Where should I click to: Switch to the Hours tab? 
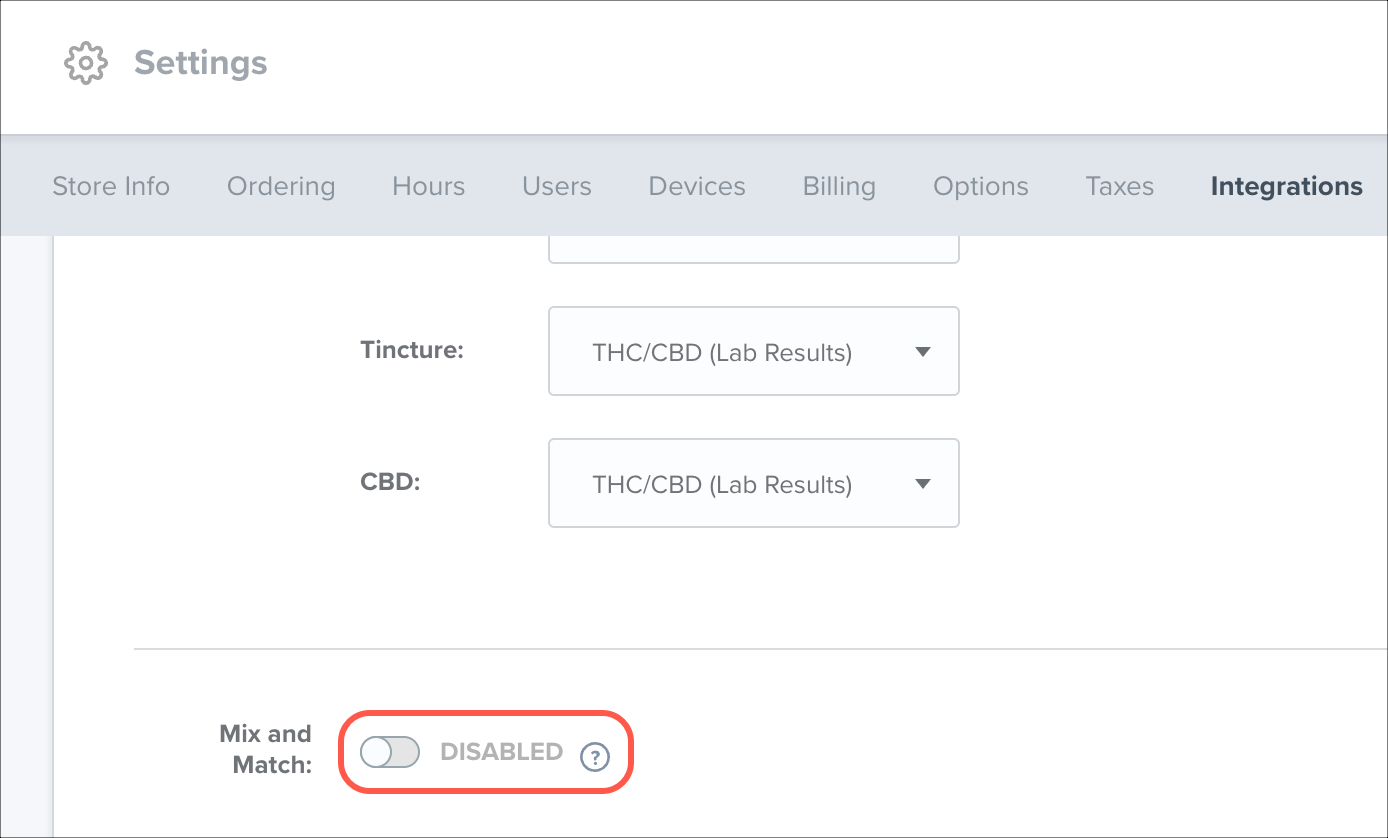(428, 186)
